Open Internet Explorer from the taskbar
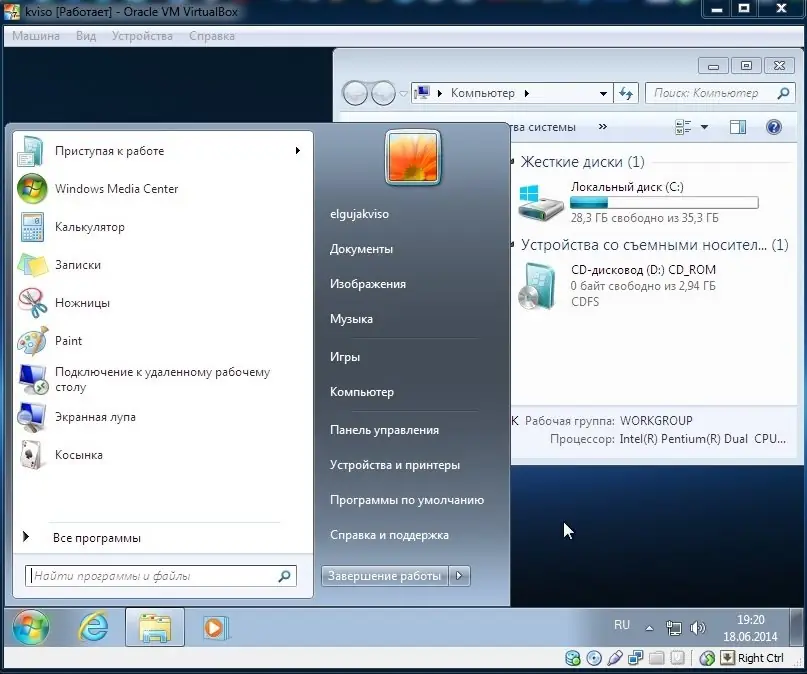 click(93, 627)
